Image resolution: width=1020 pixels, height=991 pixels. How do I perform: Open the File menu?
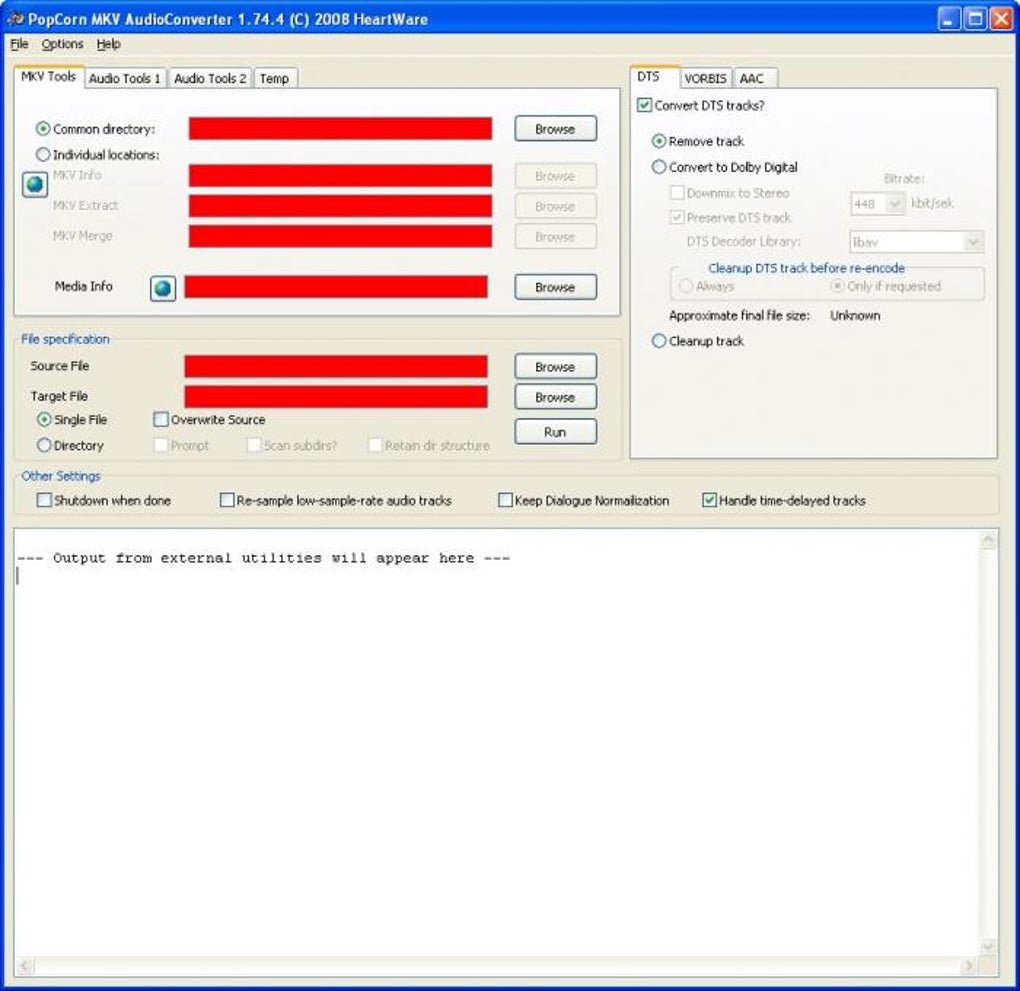pyautogui.click(x=20, y=44)
